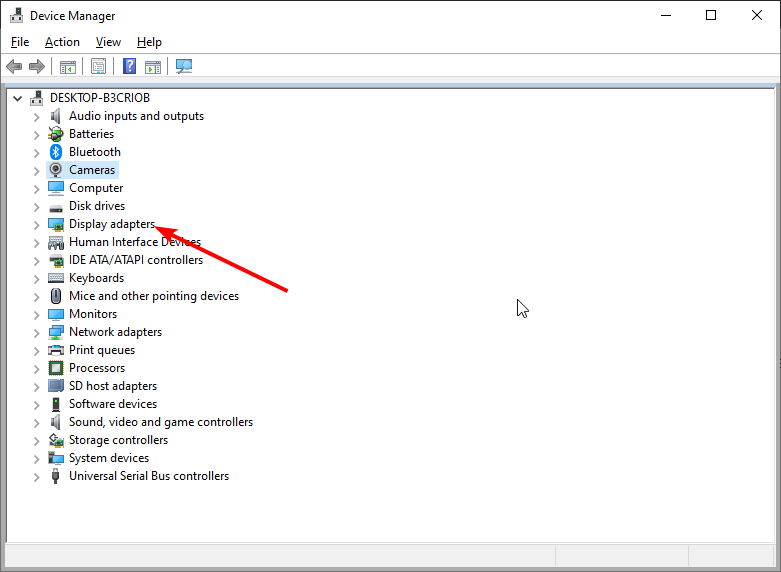Click the Cameras webcam icon
Screen dimensions: 781x572
pos(56,170)
